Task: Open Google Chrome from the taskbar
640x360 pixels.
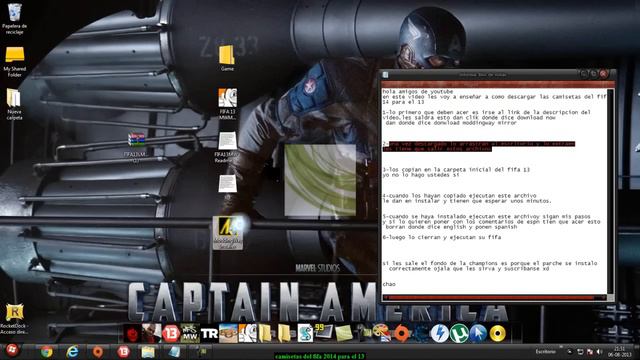Action: pyautogui.click(x=47, y=351)
